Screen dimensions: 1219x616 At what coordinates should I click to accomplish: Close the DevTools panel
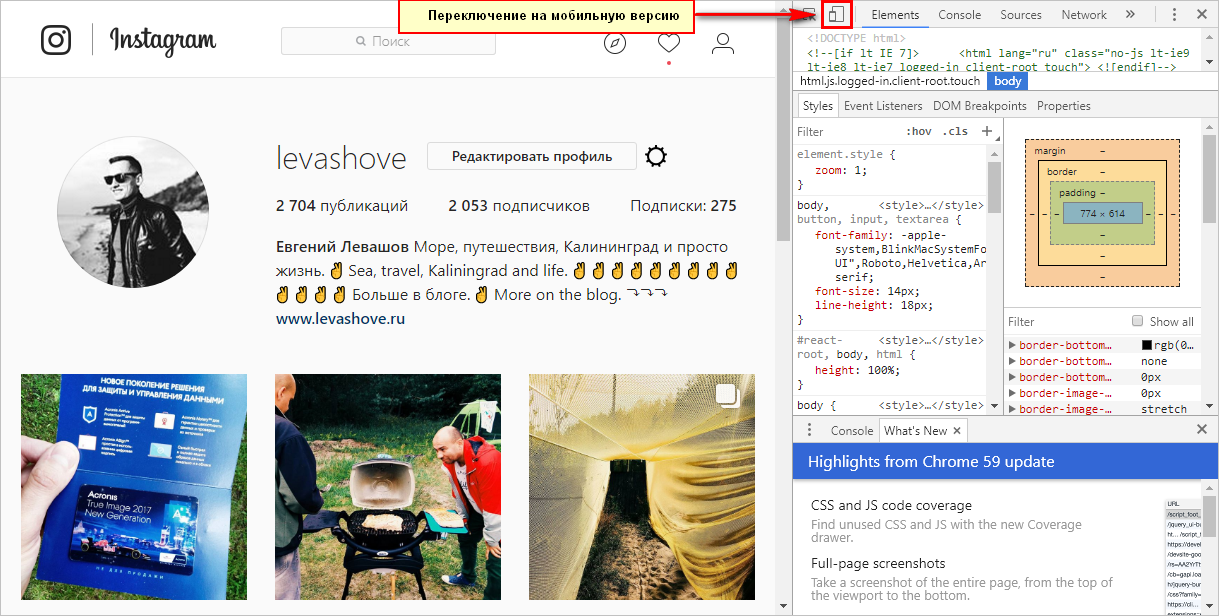click(x=1201, y=15)
